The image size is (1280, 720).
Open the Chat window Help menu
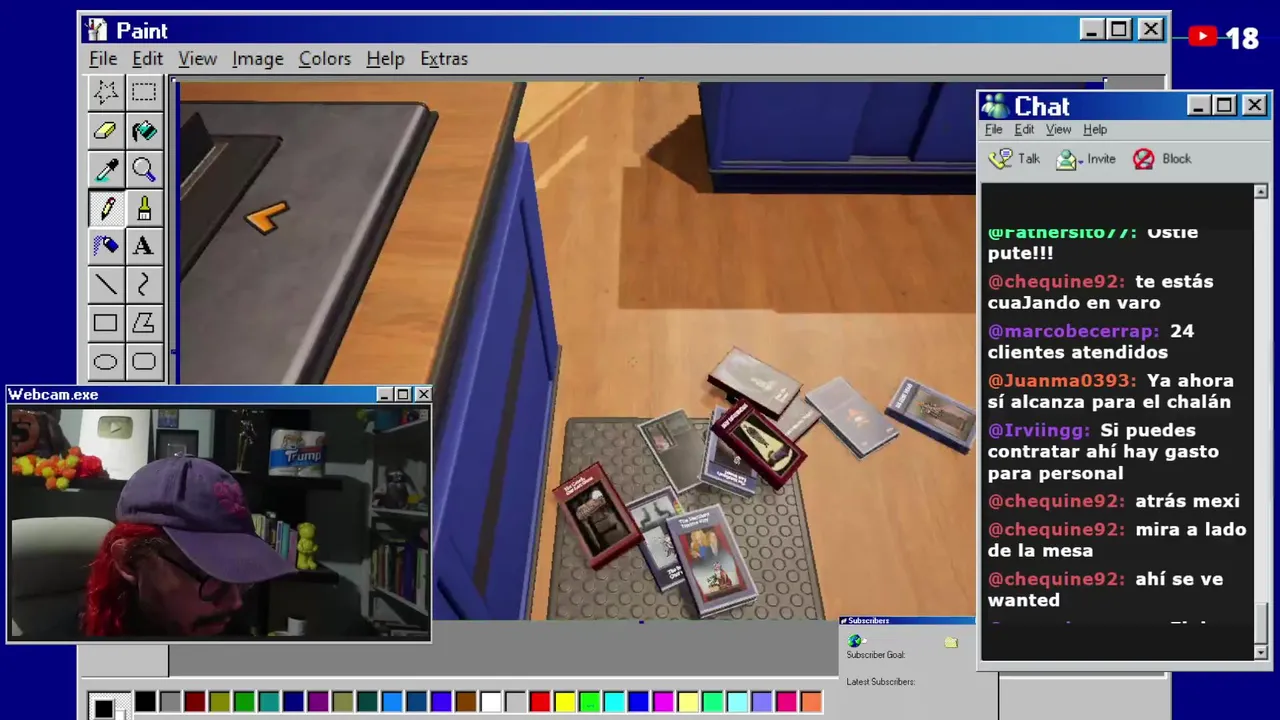click(1095, 129)
